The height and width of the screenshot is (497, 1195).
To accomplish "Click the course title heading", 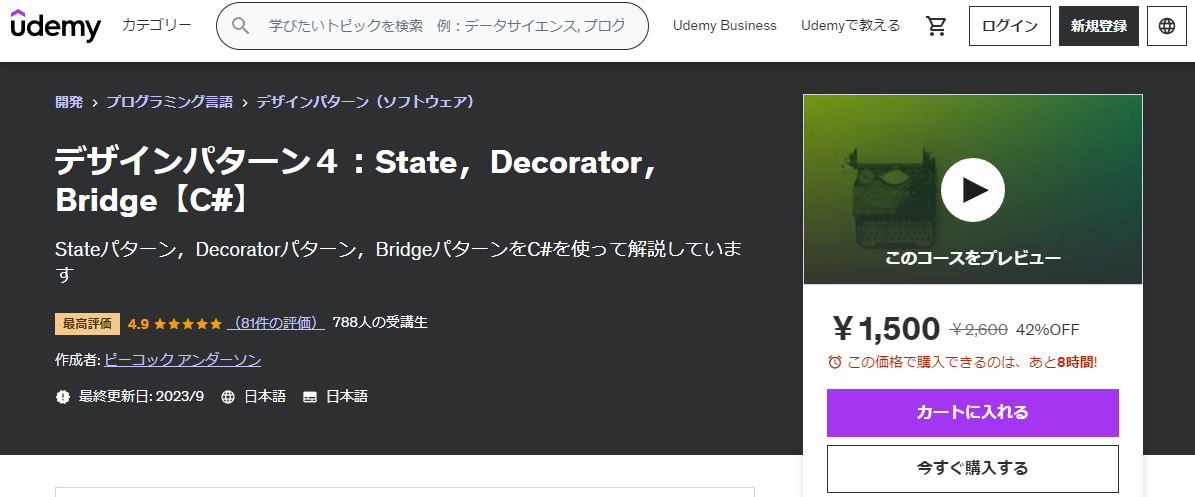I will point(355,180).
